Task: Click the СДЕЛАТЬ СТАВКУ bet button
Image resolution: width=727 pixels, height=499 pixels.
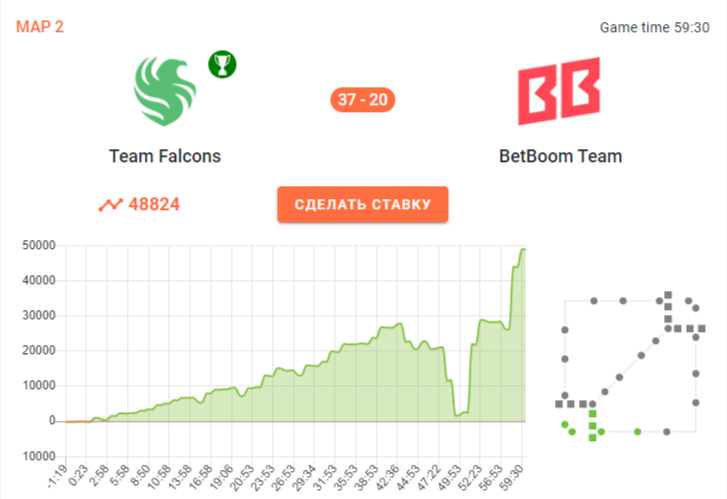Action: (363, 205)
